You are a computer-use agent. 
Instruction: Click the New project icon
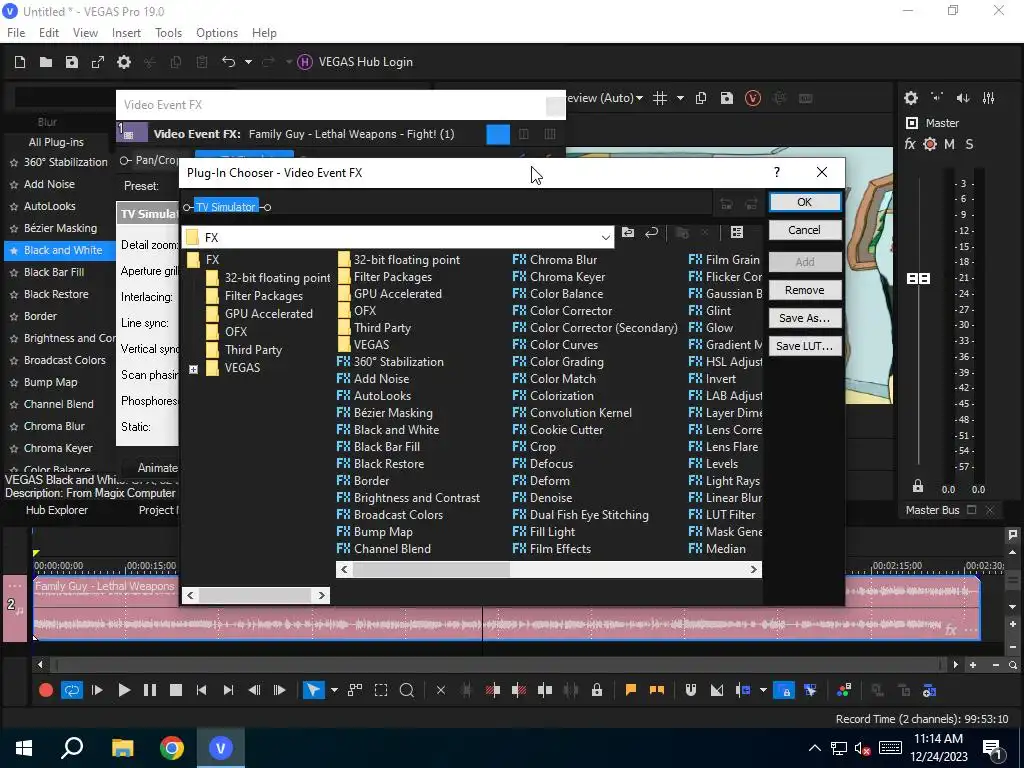coord(20,62)
